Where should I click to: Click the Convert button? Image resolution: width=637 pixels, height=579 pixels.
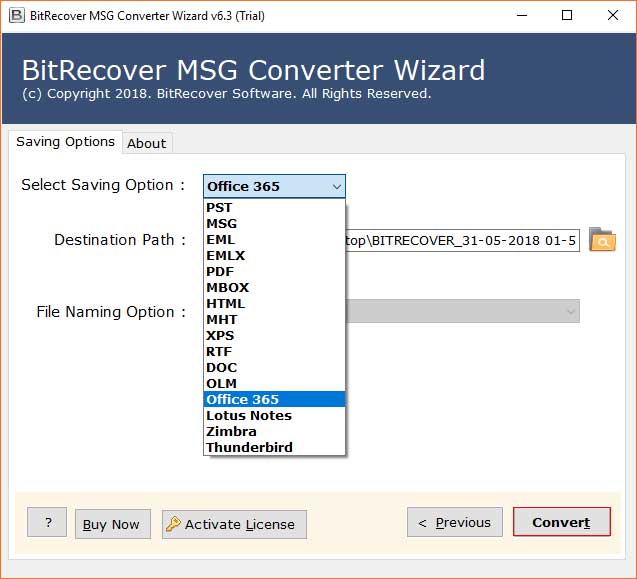click(561, 522)
